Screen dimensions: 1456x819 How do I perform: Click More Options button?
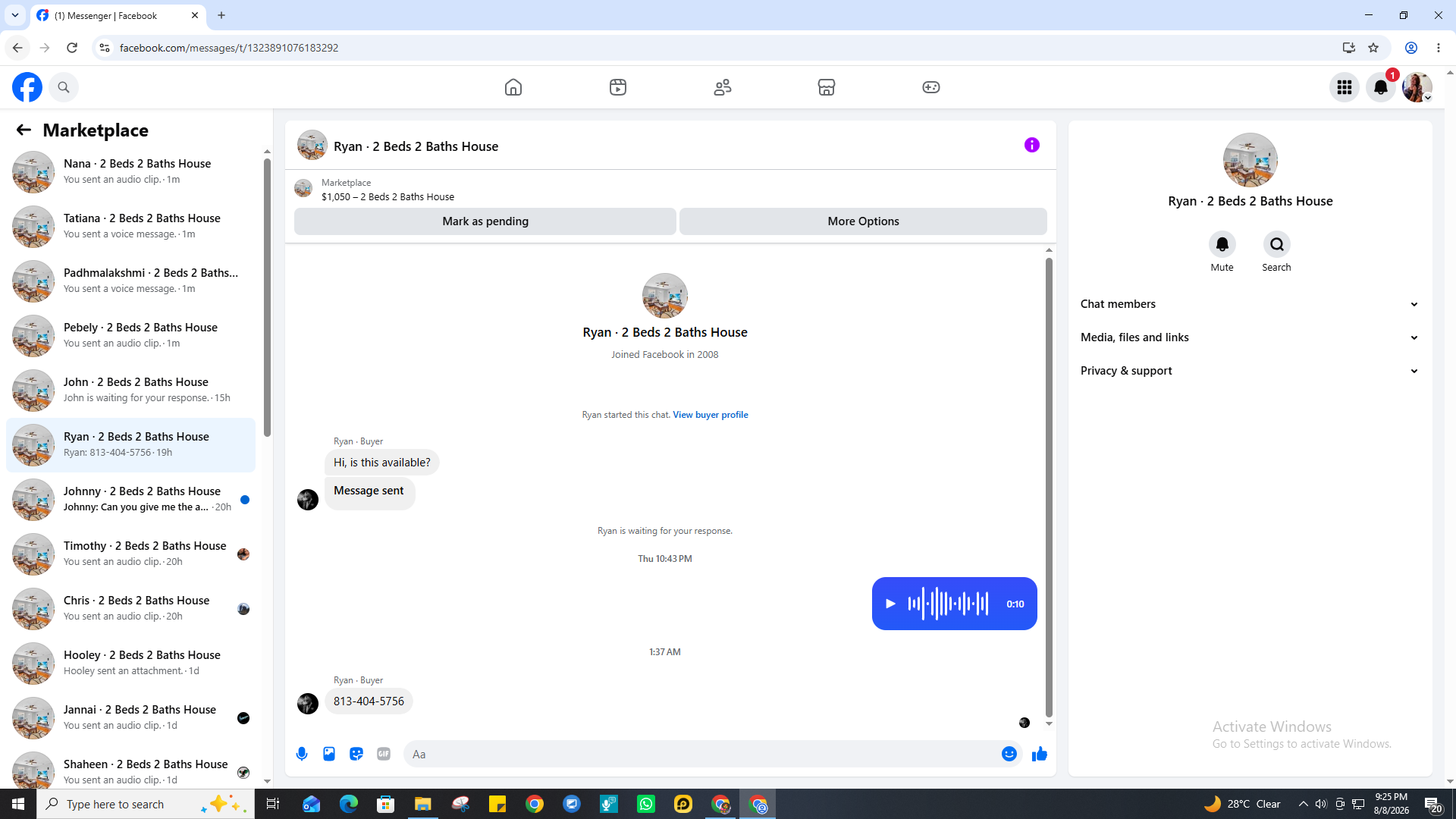863,221
